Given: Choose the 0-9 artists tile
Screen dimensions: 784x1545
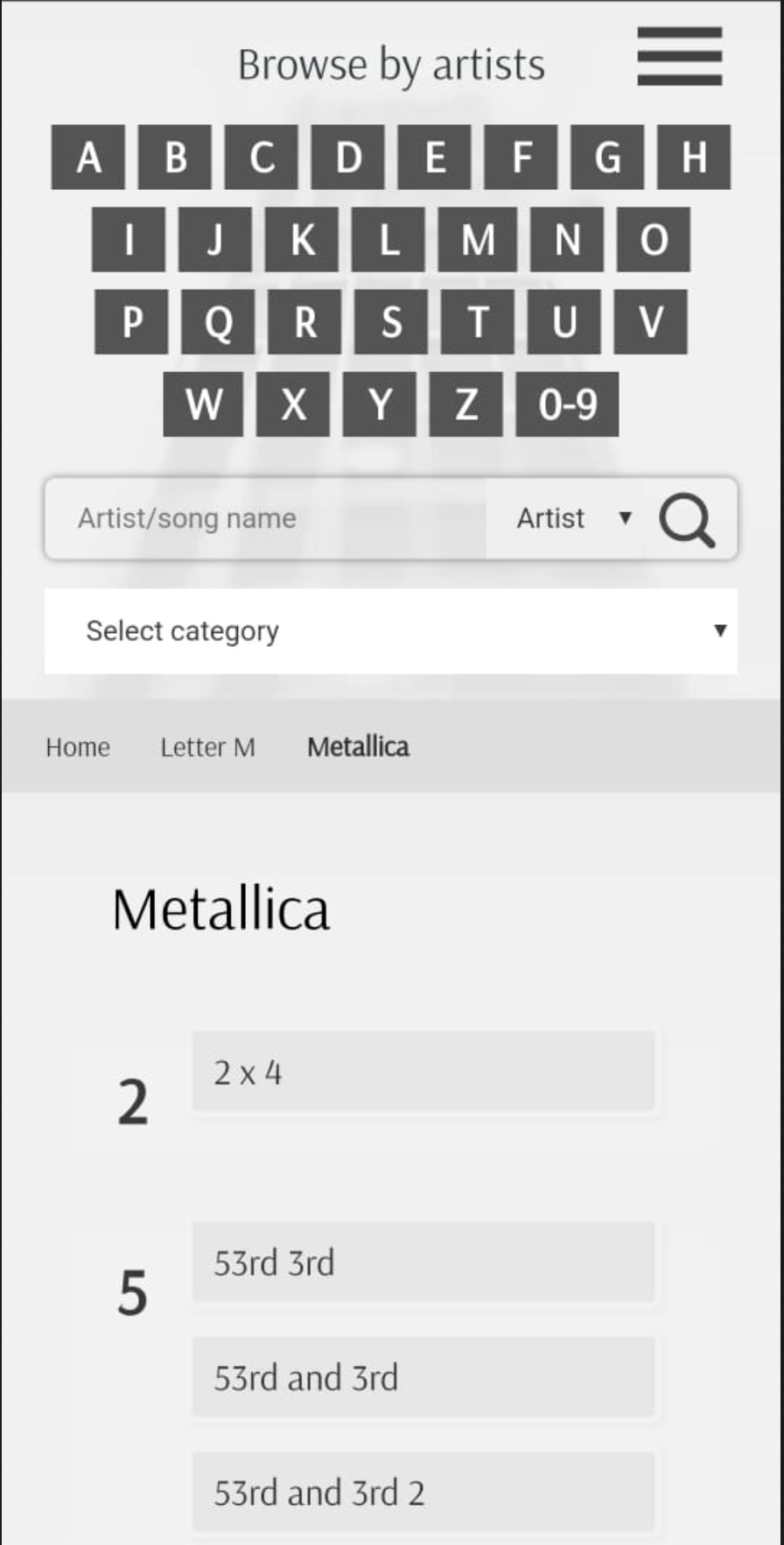Looking at the screenshot, I should (567, 404).
